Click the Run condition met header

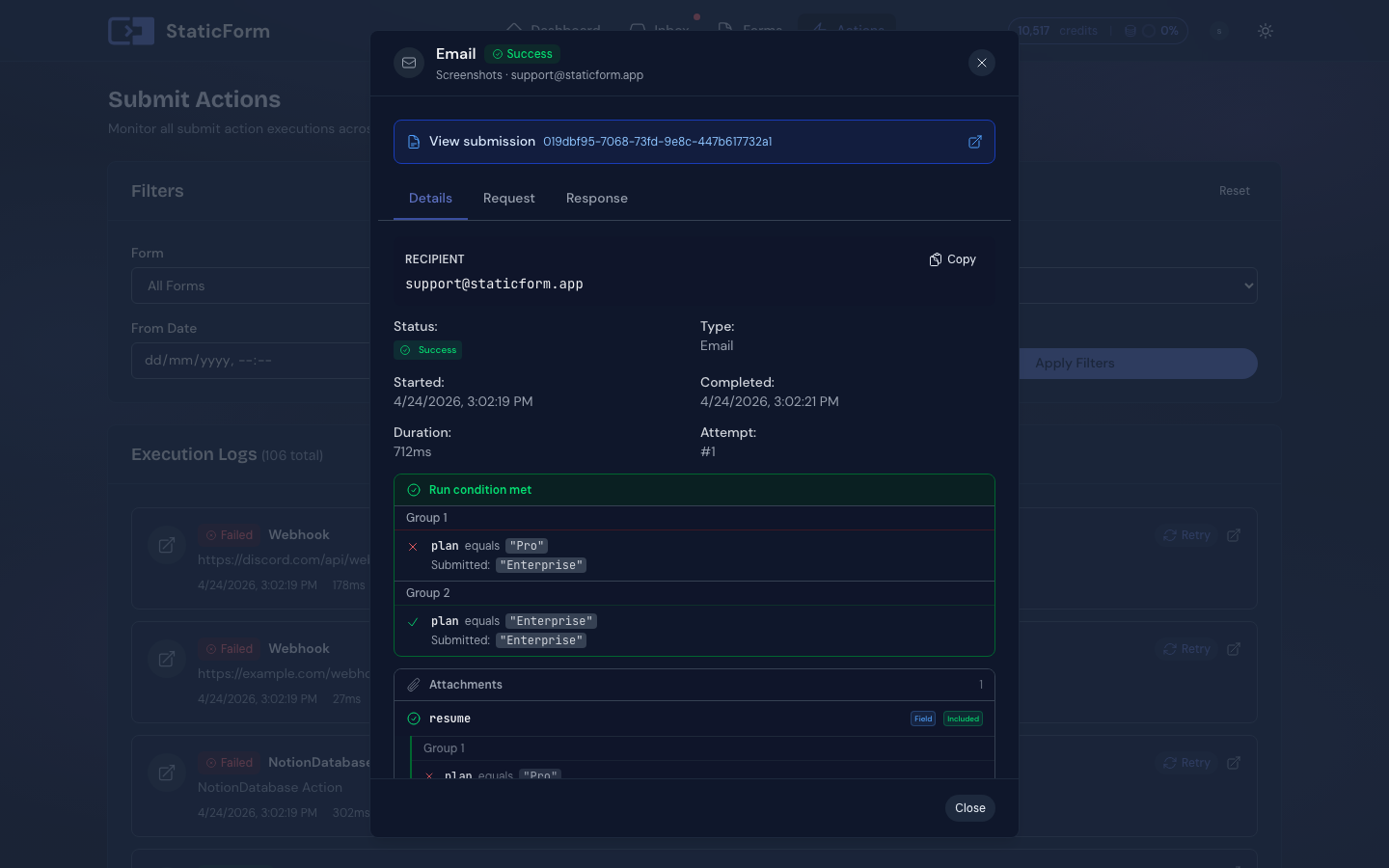pos(694,490)
